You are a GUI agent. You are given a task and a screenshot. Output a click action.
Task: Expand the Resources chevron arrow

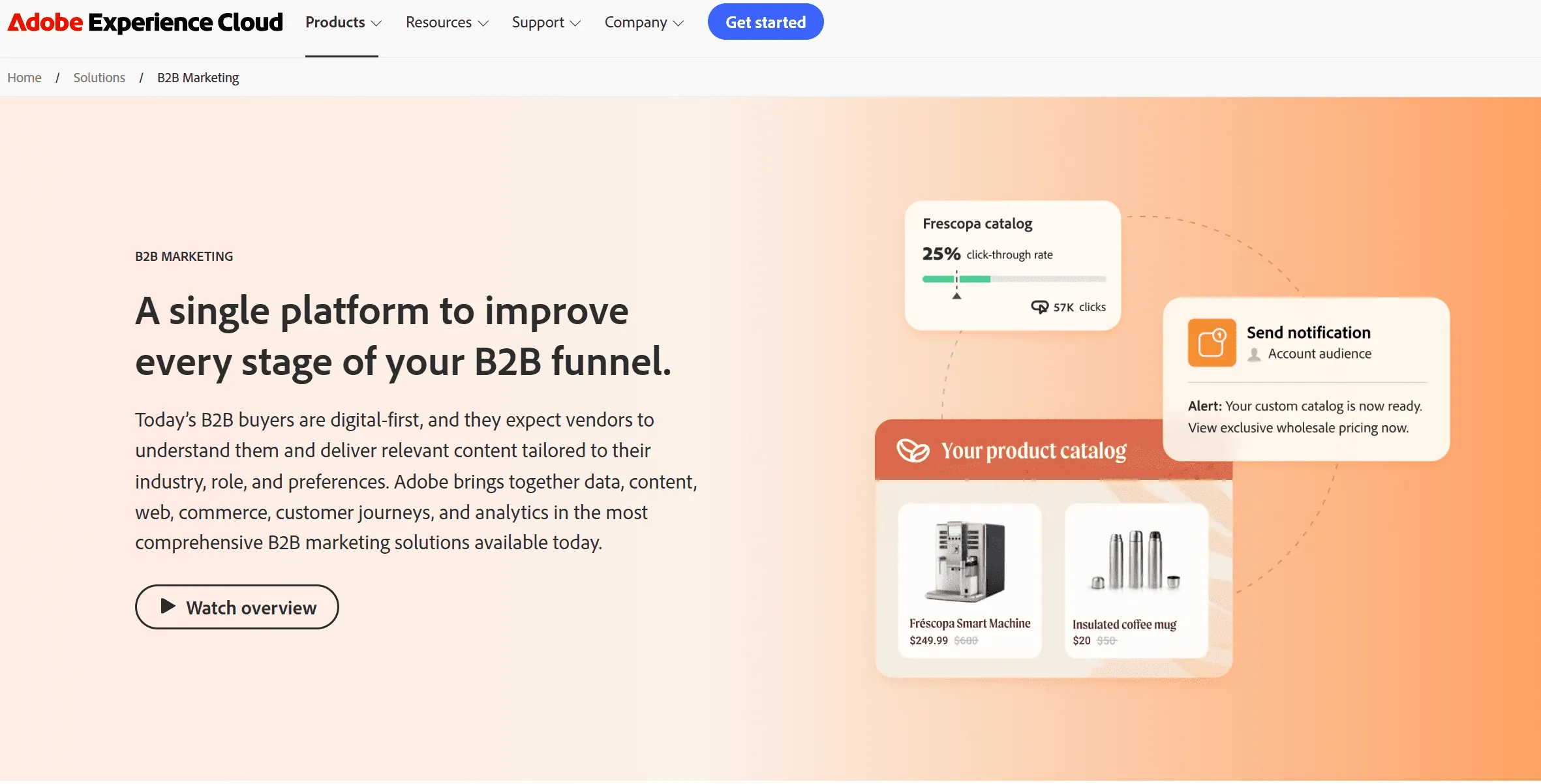pos(483,23)
